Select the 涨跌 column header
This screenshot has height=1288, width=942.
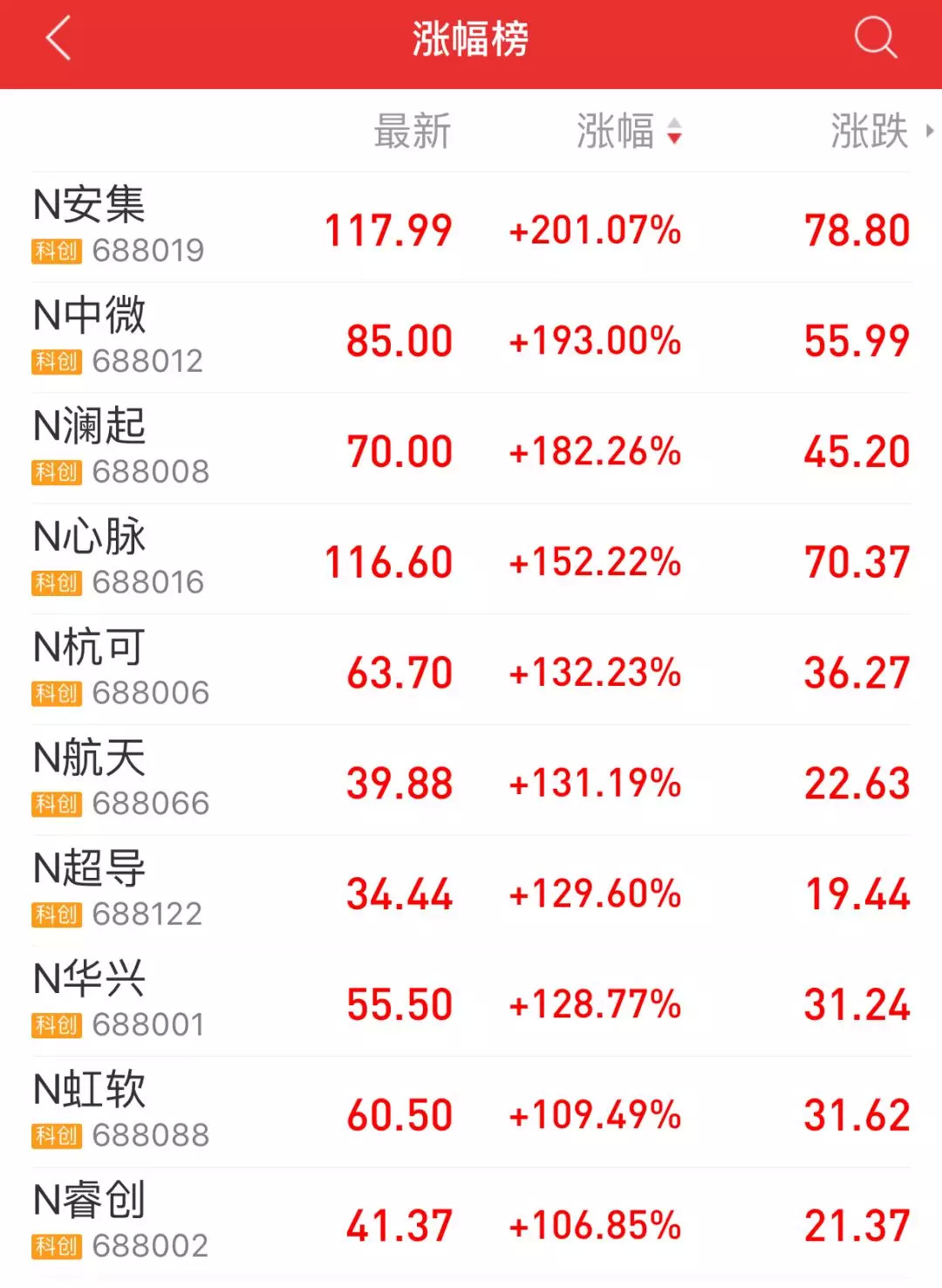tap(869, 132)
